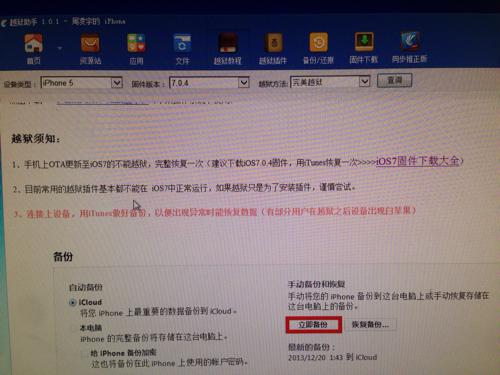Open the 越狱方法 dropdown showing 完美越狱

click(x=330, y=82)
